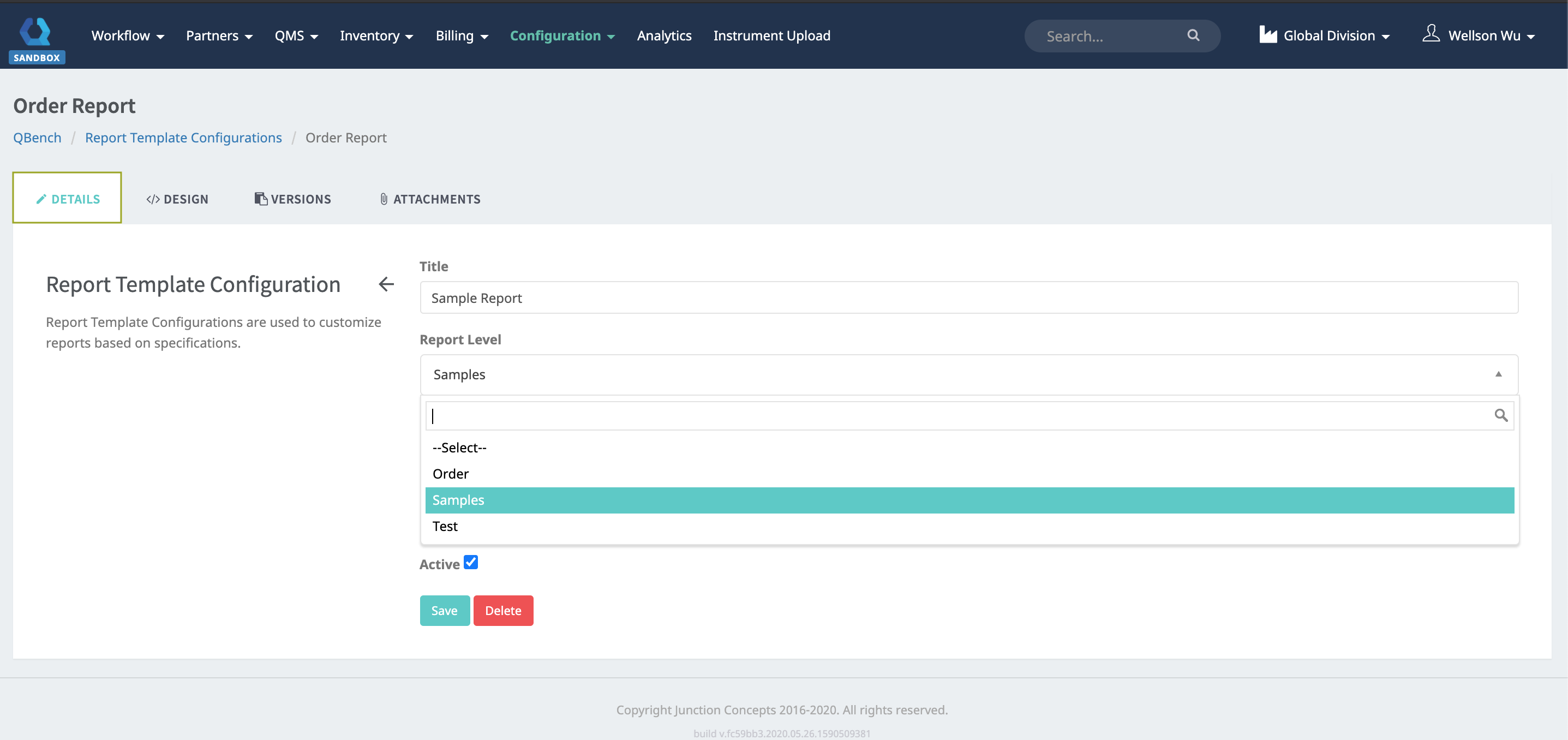
Task: Open the Configuration menu dropdown
Action: click(562, 35)
